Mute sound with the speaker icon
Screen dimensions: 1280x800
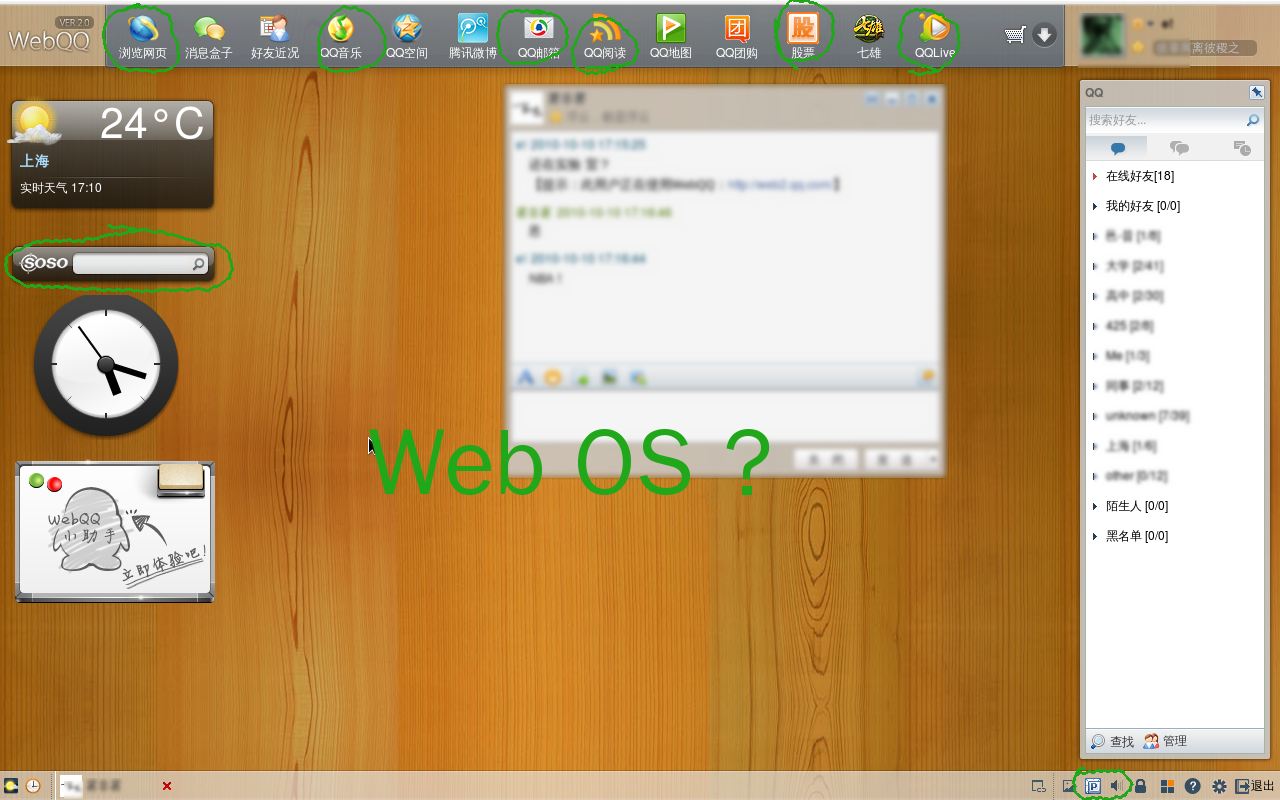(1116, 786)
